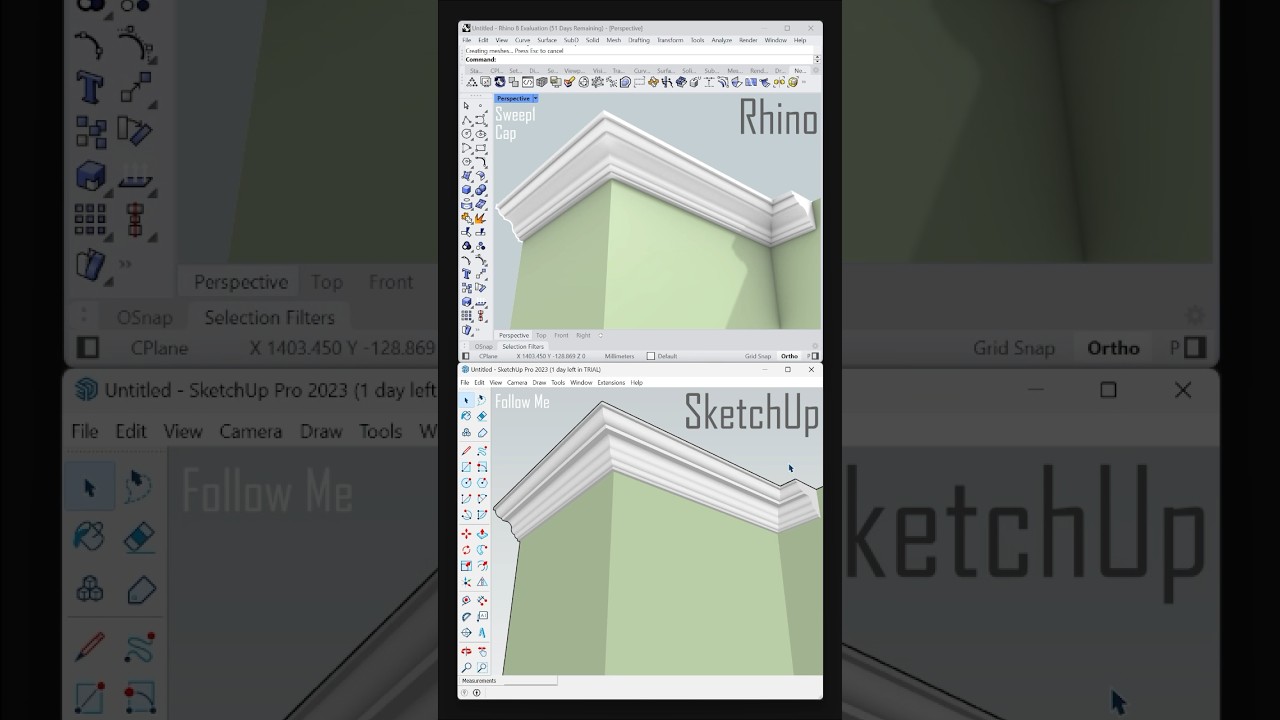Click Millimeters units in Rhino status bar
The height and width of the screenshot is (720, 1280).
[619, 356]
